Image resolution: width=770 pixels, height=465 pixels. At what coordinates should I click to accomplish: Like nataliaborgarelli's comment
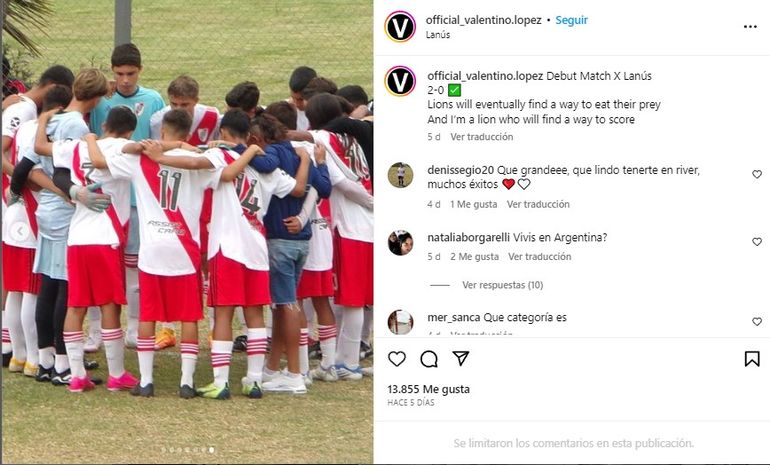(757, 242)
